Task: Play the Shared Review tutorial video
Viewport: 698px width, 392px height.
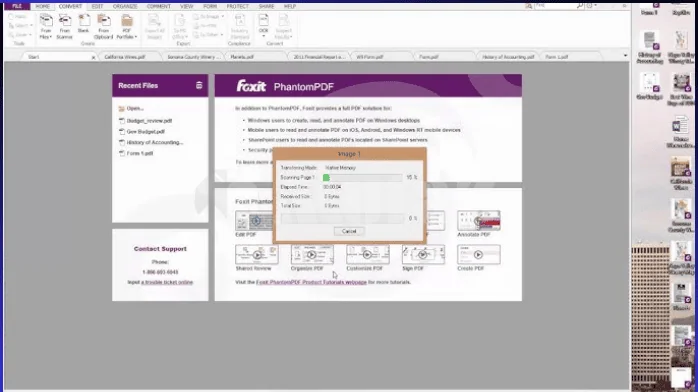Action: 257,255
